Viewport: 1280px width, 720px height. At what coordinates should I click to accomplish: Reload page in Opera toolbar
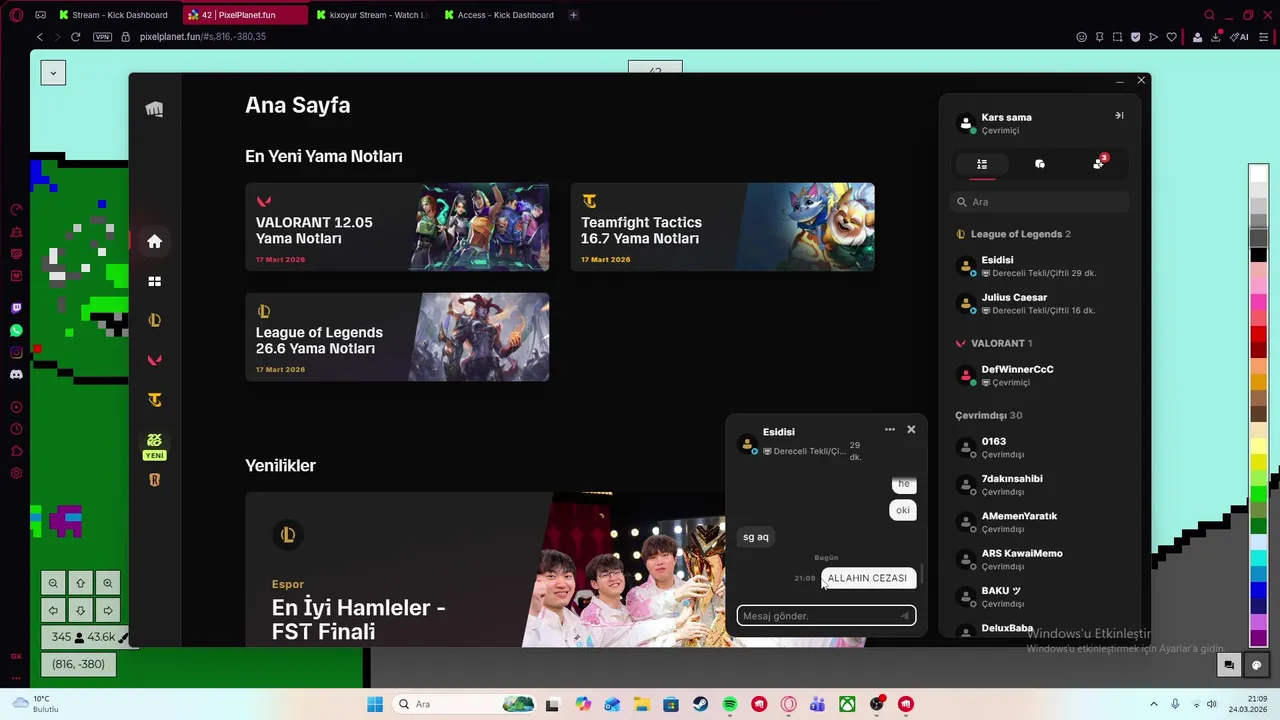(x=75, y=37)
